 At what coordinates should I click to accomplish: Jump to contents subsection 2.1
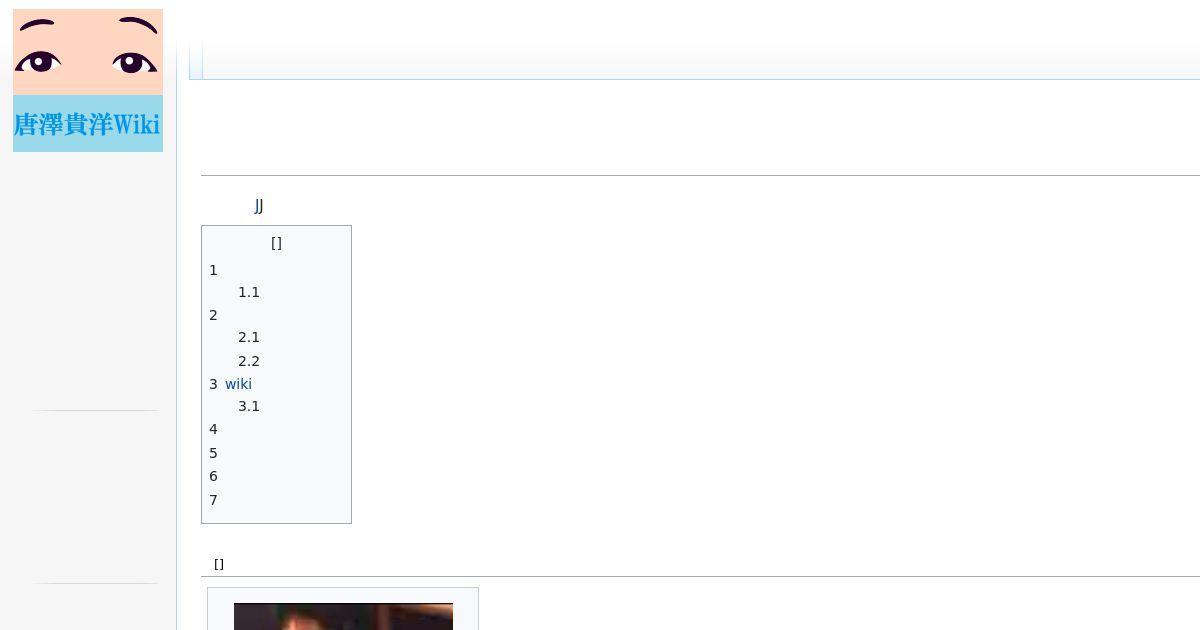249,337
